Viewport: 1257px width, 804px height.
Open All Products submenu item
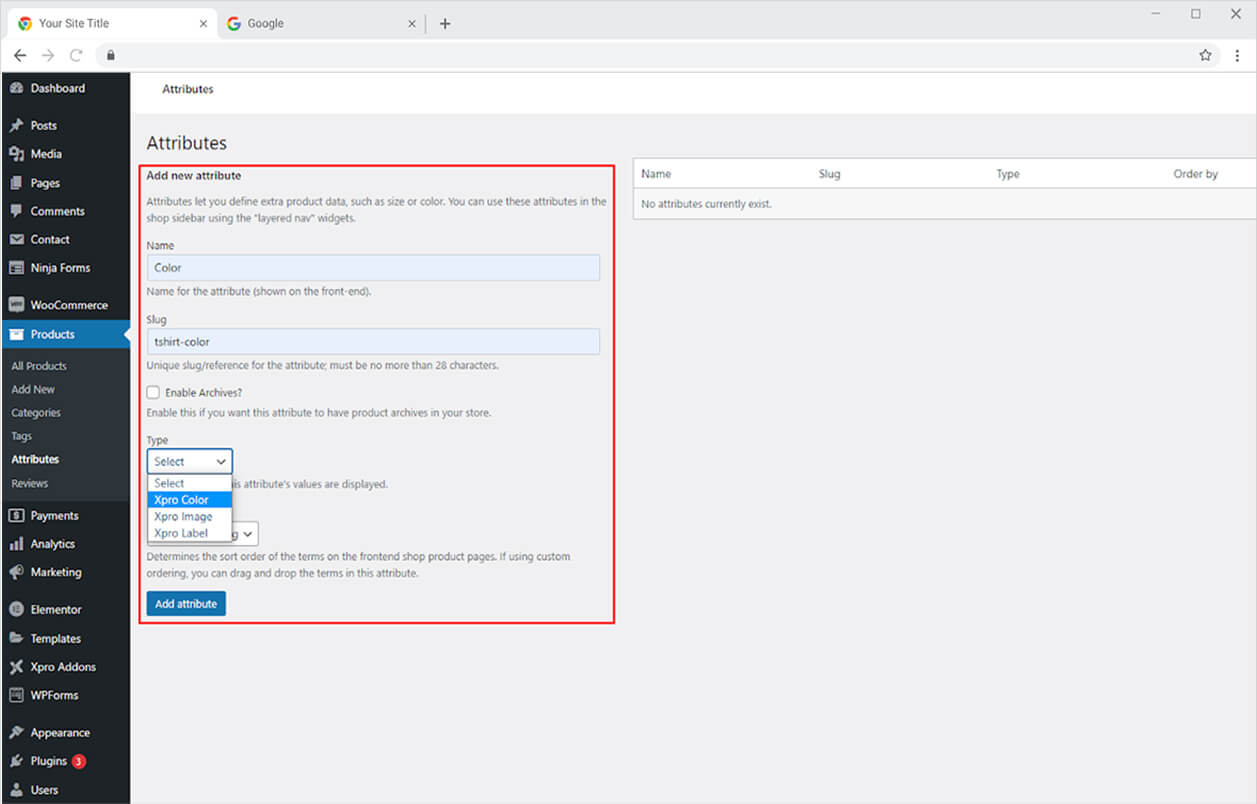[39, 366]
